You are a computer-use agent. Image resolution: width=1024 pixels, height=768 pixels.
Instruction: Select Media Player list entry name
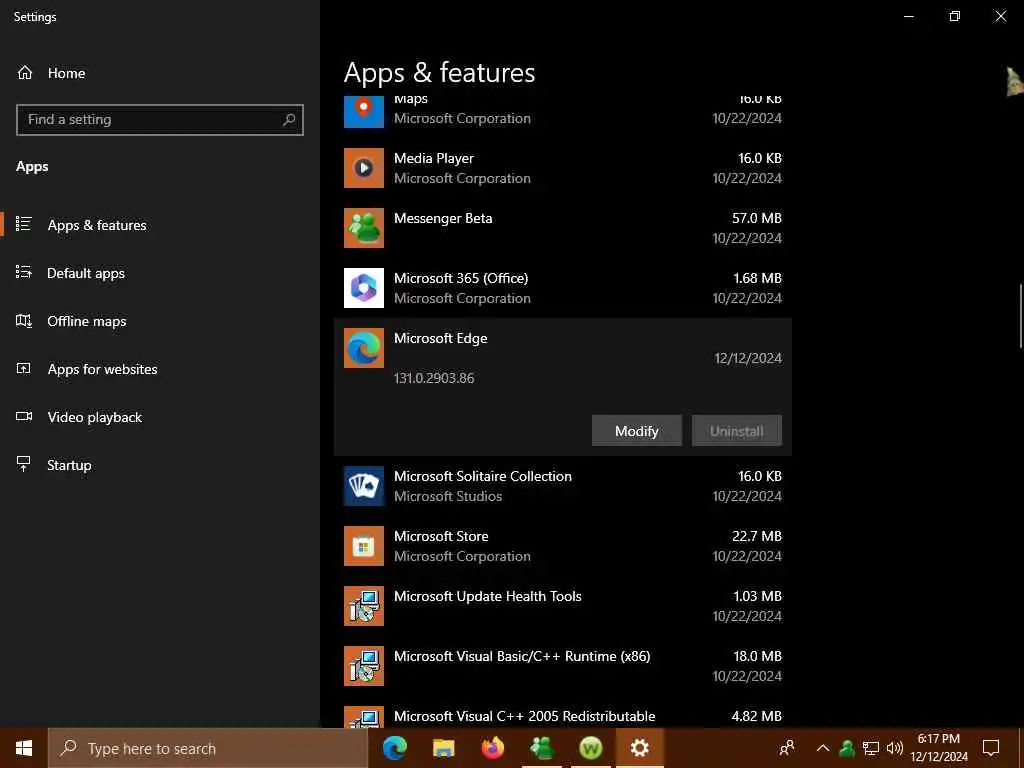pos(434,158)
